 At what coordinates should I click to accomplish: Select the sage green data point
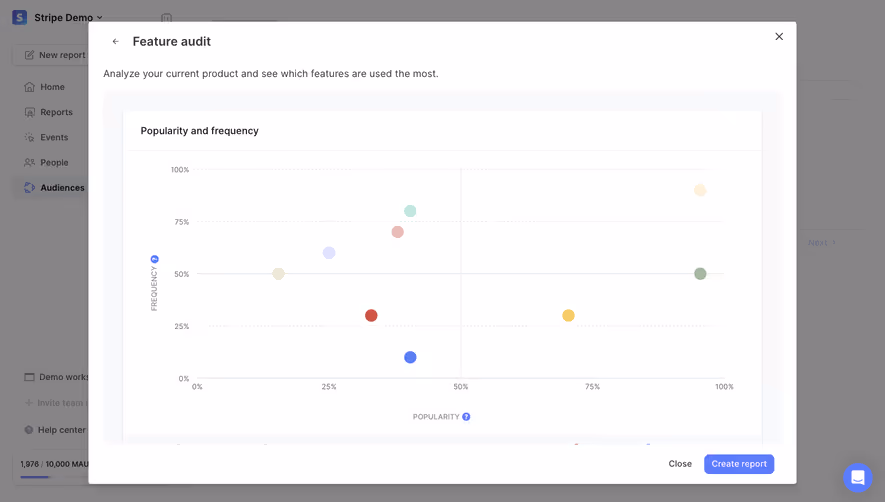(x=700, y=273)
